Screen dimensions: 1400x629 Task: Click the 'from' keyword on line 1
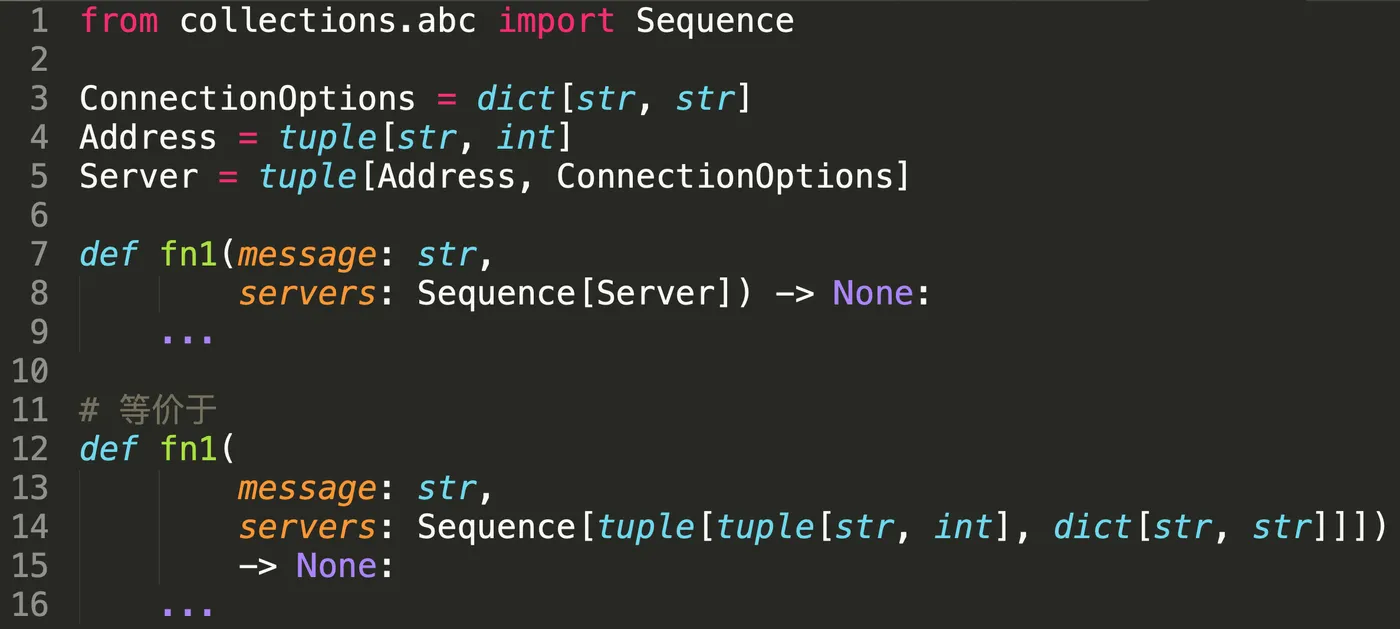pos(119,21)
